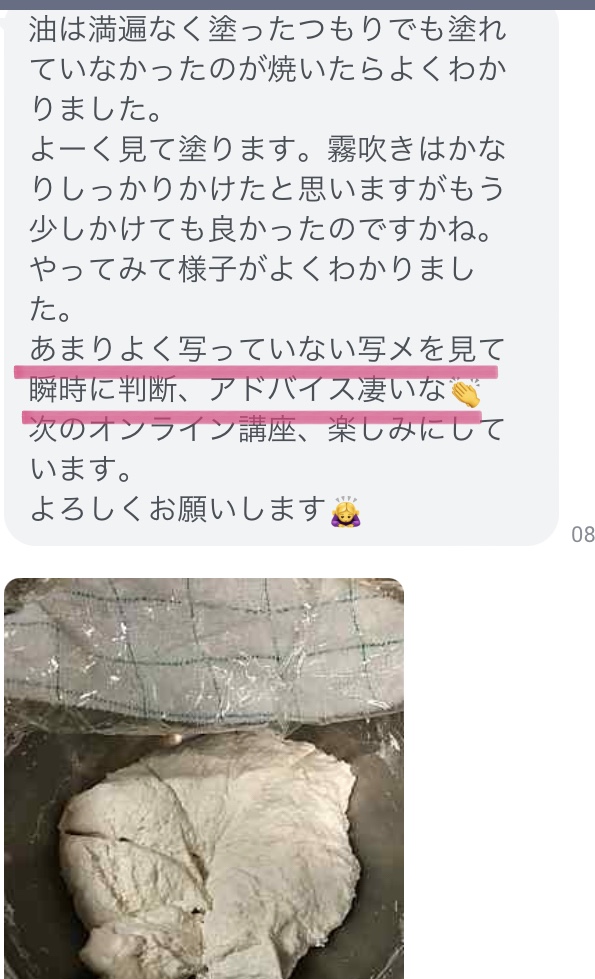Select the line やってみて様子がよくわかりまし
This screenshot has height=979, width=595.
click(252, 269)
